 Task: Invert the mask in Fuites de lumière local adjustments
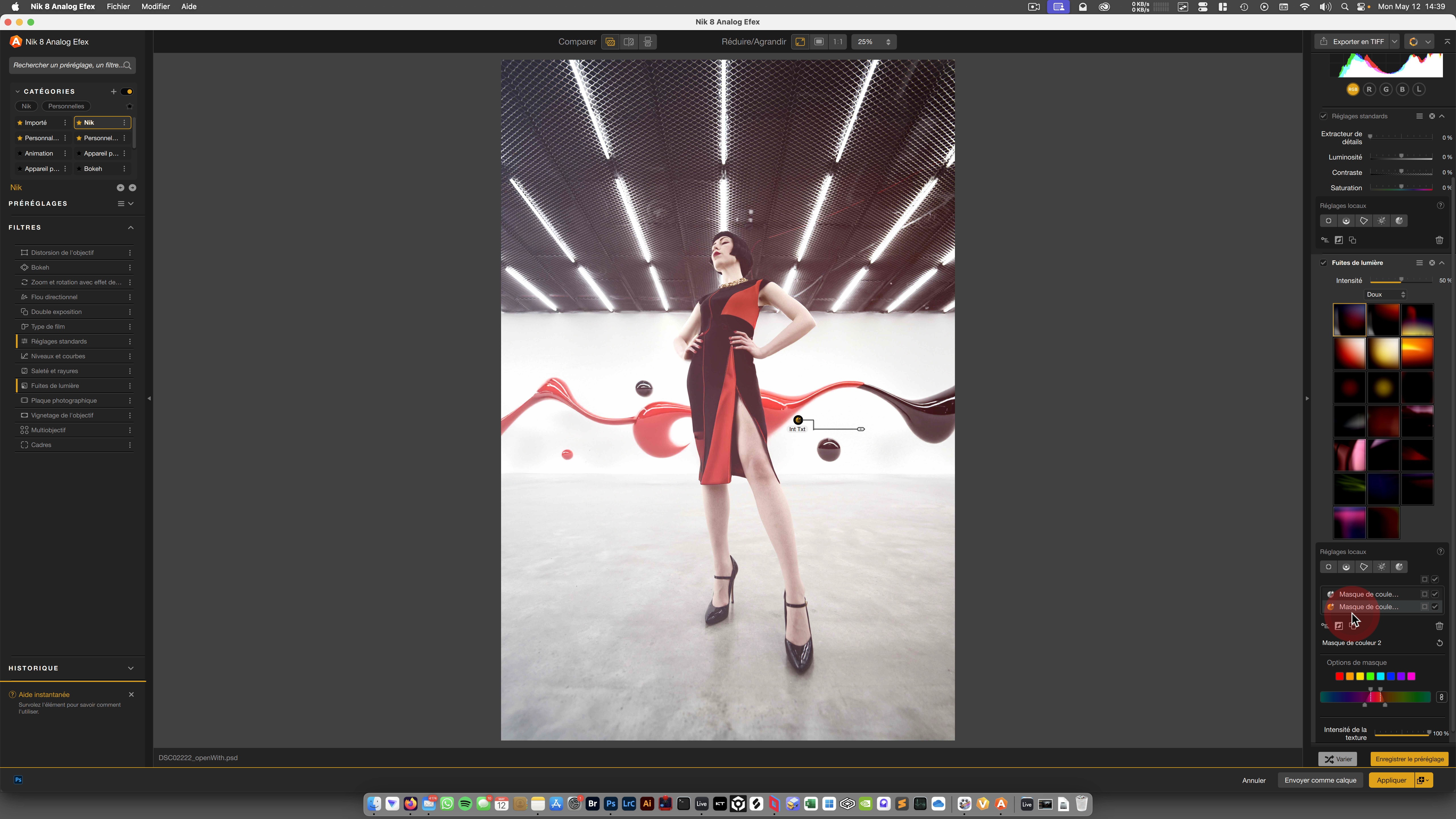(x=1339, y=626)
